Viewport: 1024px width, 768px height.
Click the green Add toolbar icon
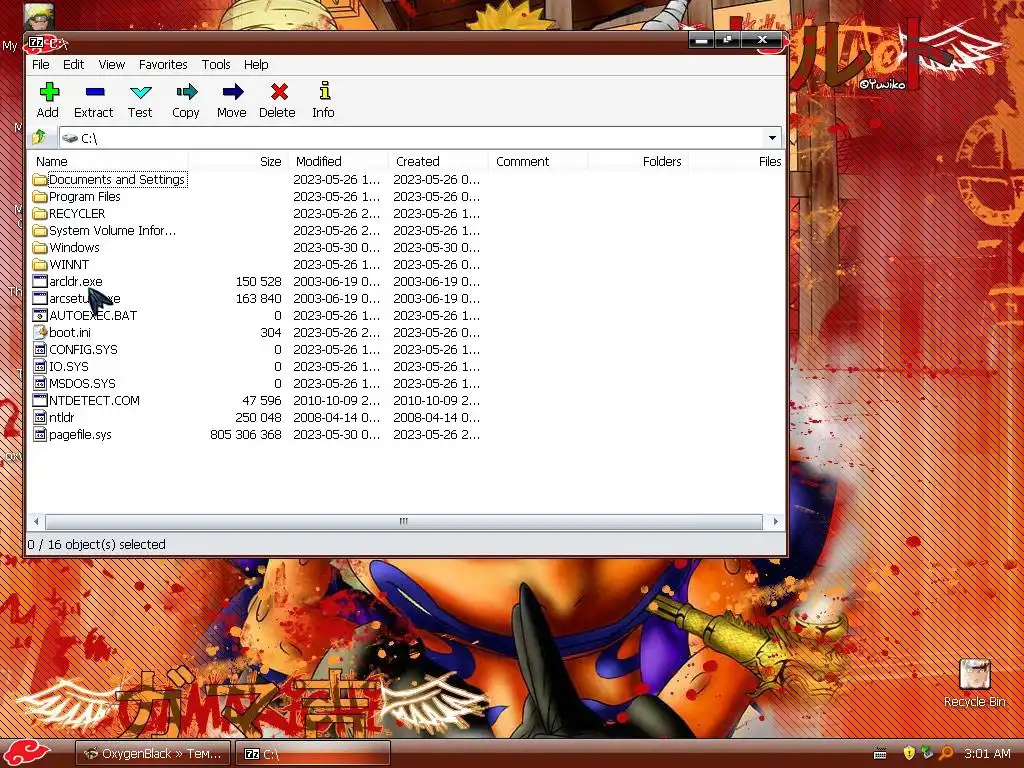49,91
